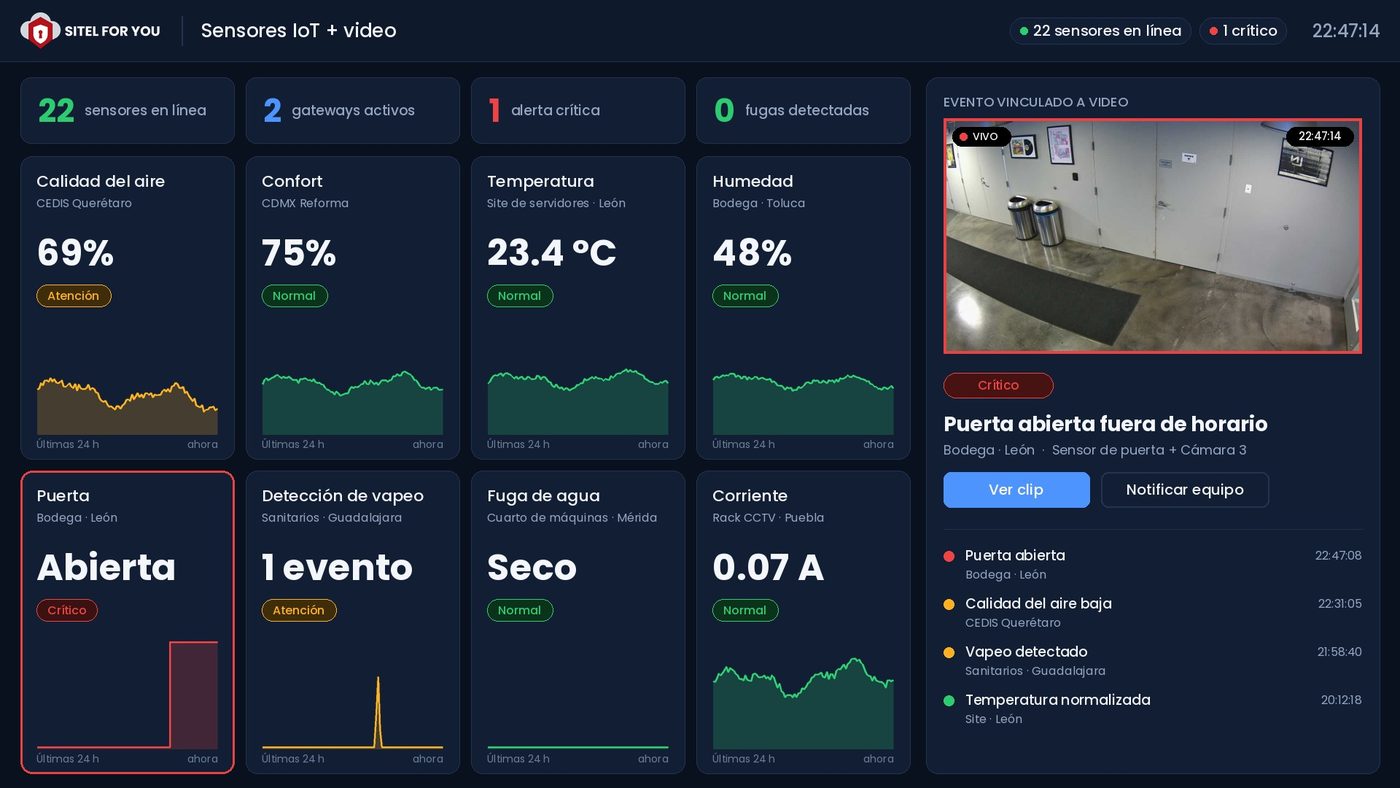Click the Corriente 24-hour trend chart

pyautogui.click(x=803, y=702)
